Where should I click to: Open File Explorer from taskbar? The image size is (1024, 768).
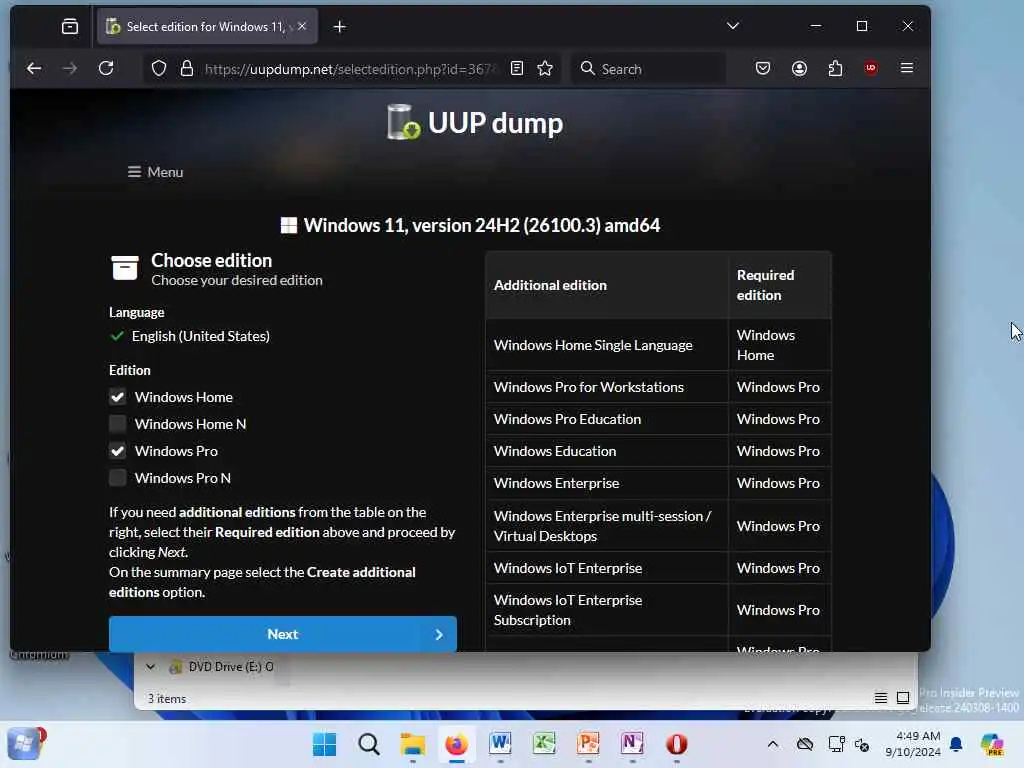pos(412,744)
